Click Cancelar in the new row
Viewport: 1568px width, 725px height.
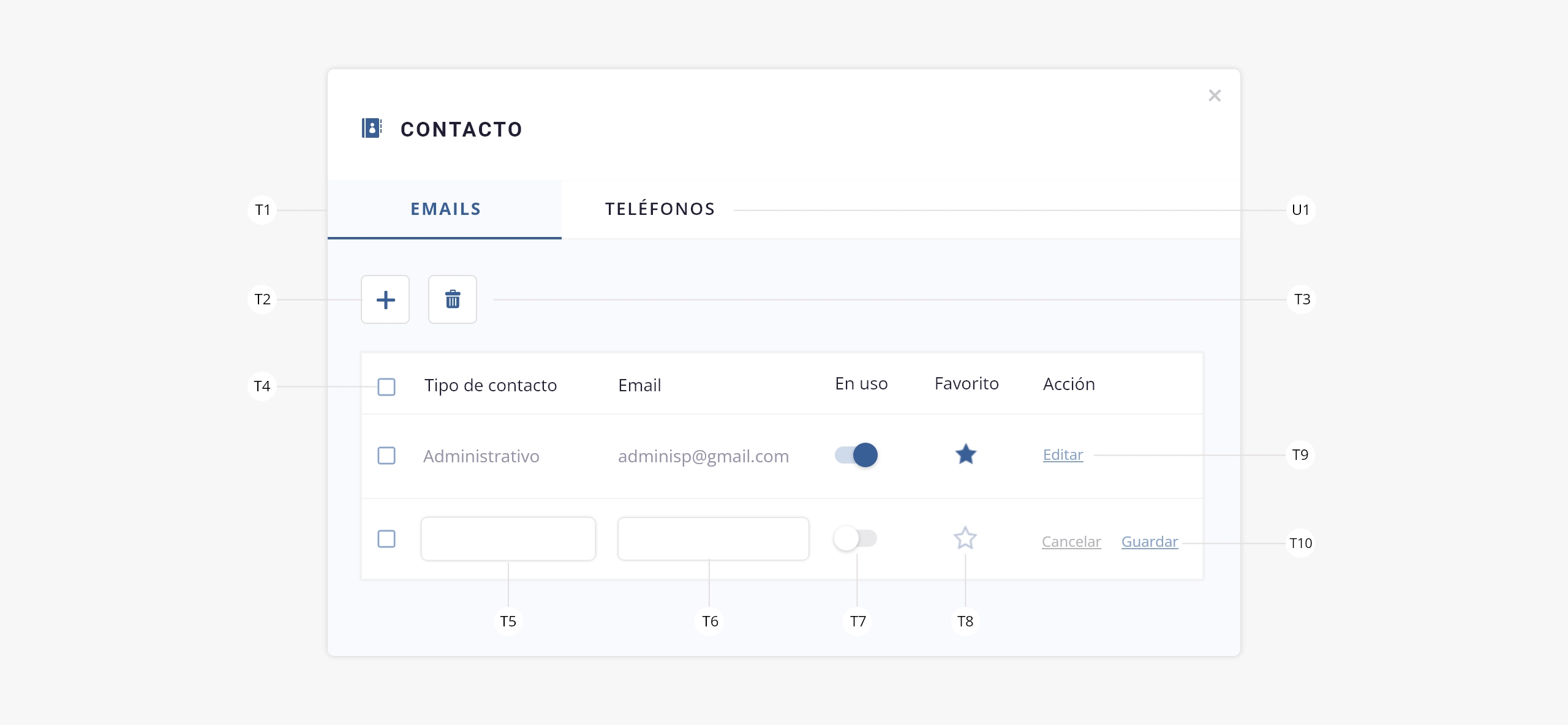coord(1071,542)
